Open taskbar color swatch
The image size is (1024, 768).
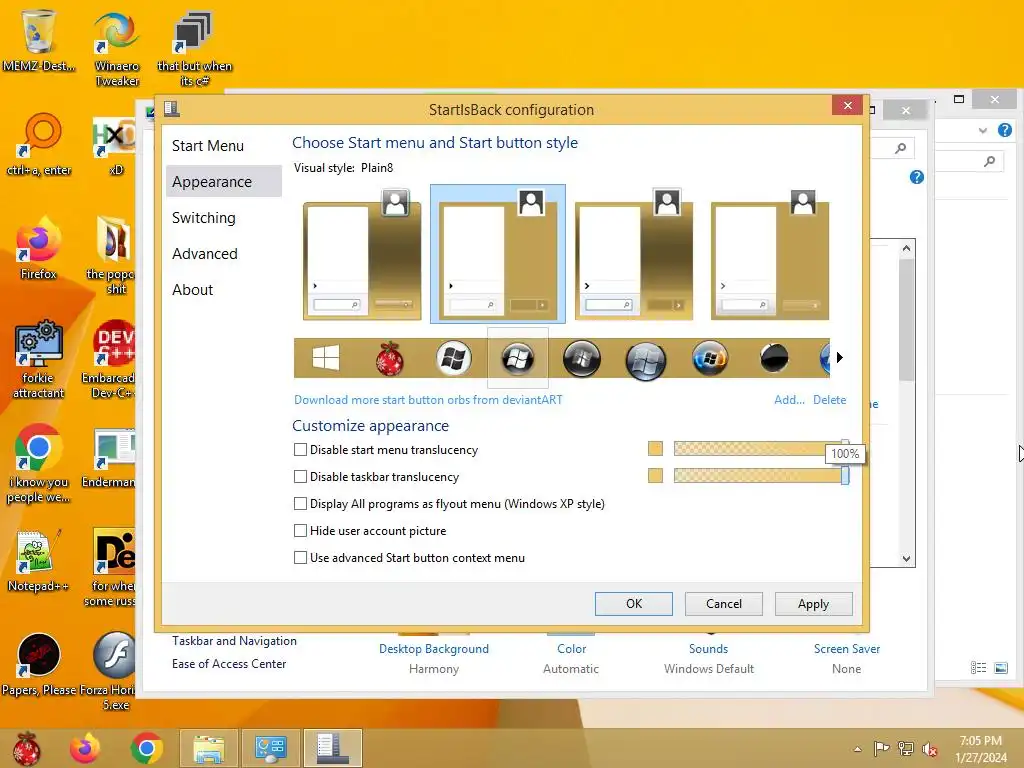pos(655,475)
